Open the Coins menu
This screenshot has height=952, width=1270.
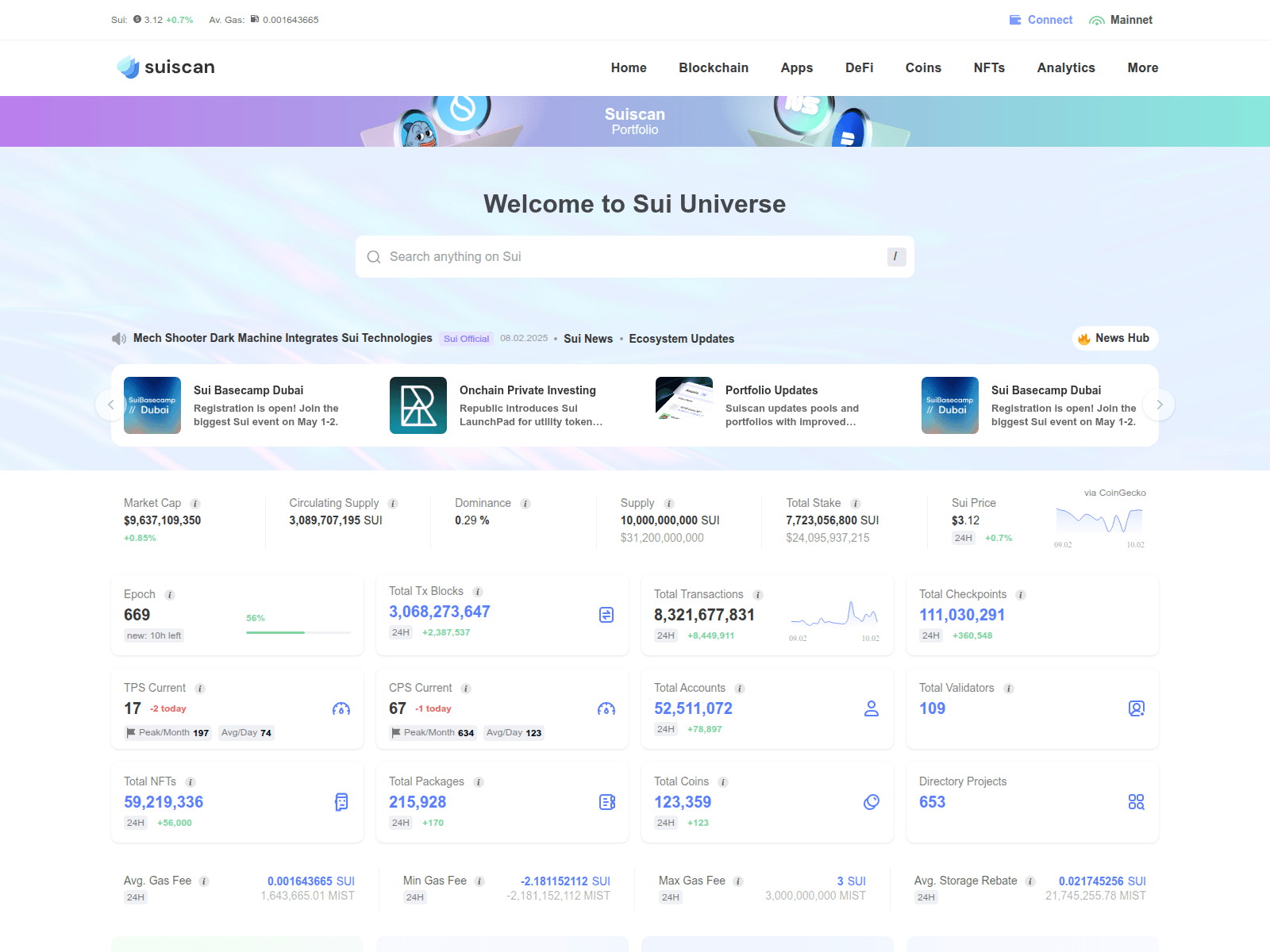tap(923, 68)
